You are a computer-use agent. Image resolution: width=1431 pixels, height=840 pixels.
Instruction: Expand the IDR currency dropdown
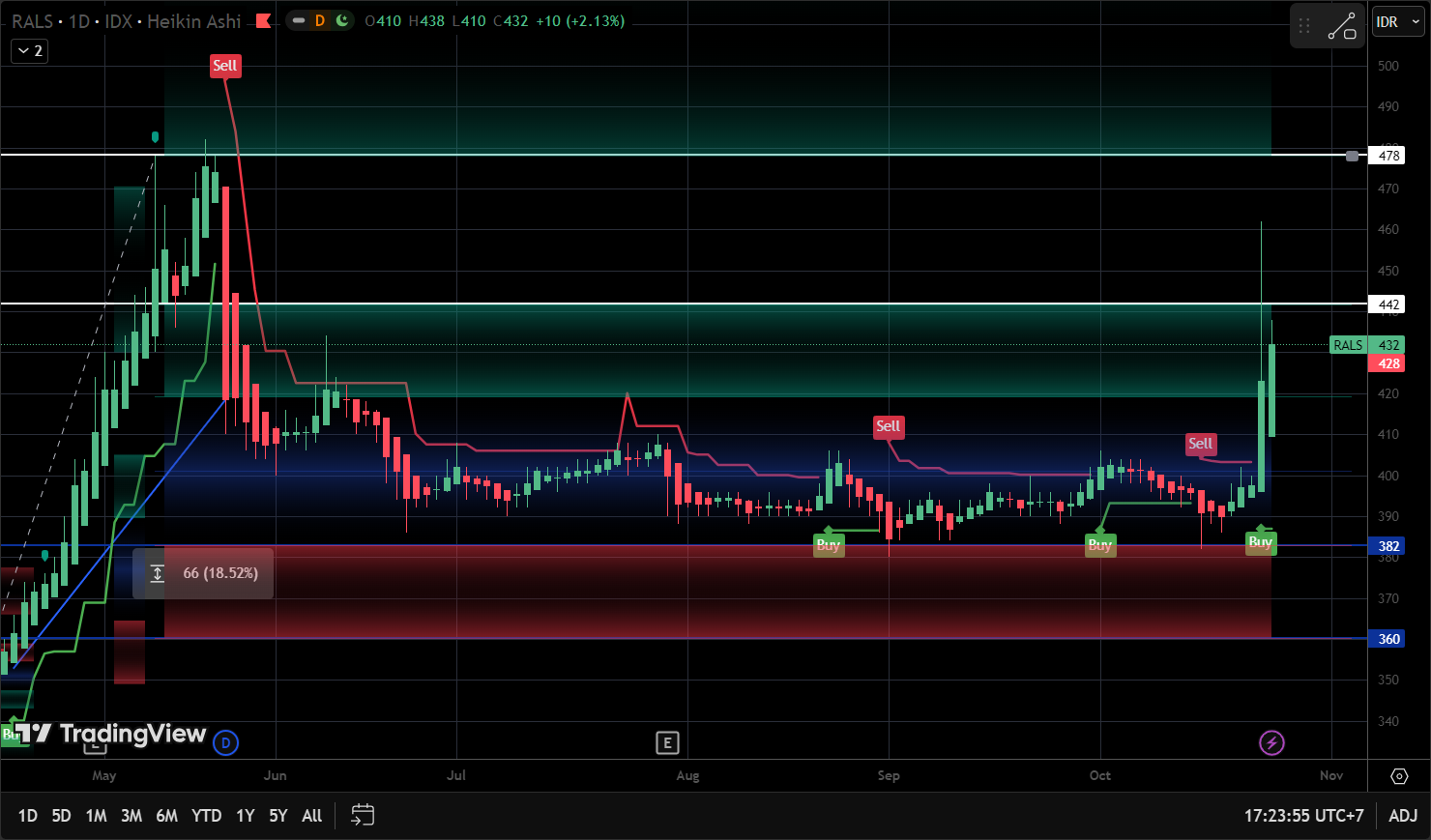point(1398,21)
